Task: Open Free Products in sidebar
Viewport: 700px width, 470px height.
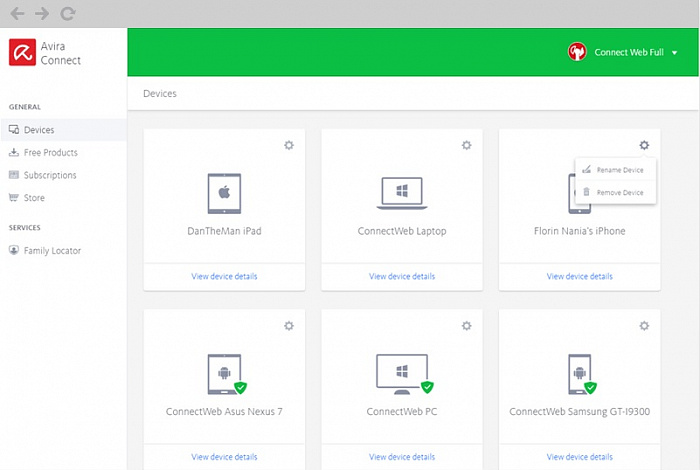Action: click(x=50, y=153)
